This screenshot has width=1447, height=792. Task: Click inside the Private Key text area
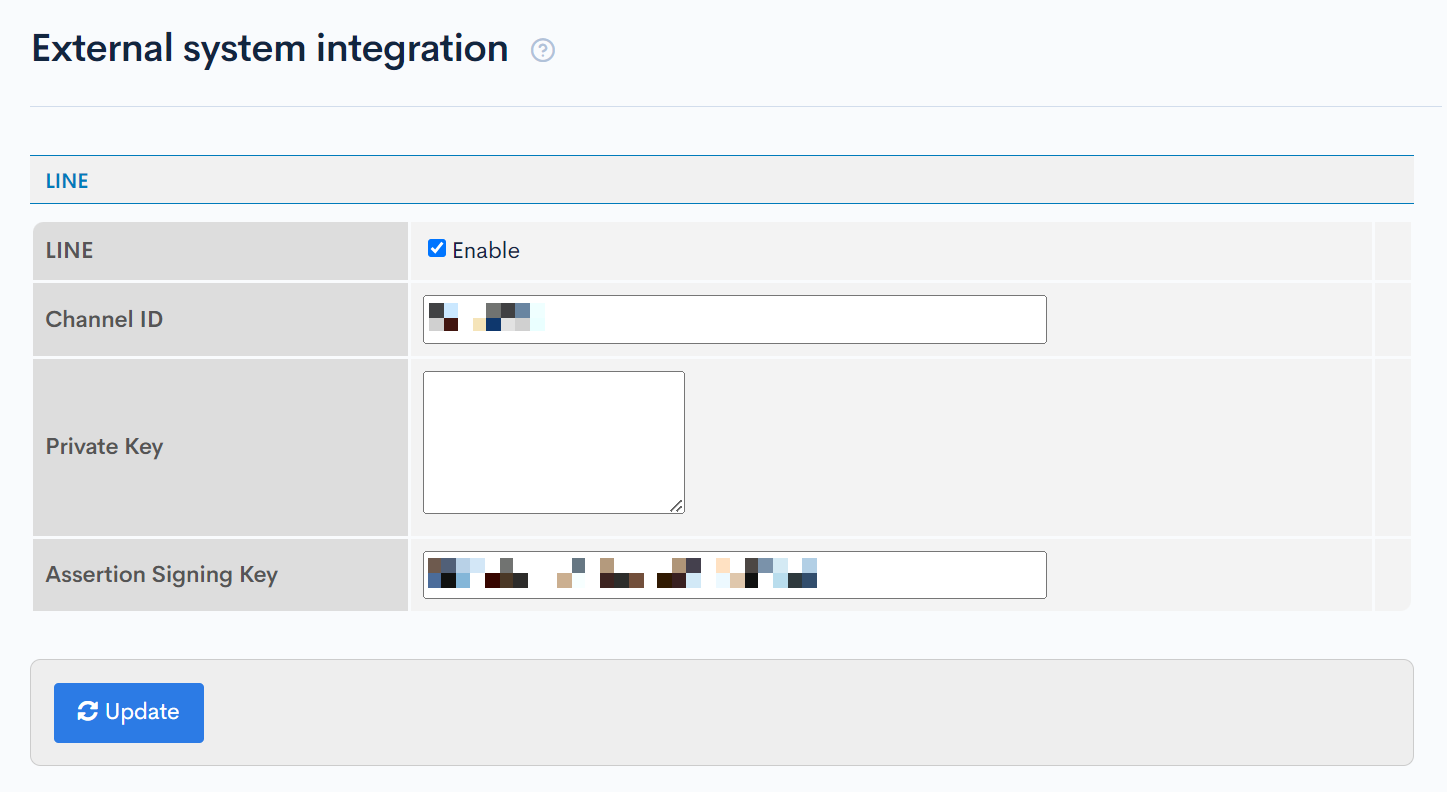coord(554,442)
